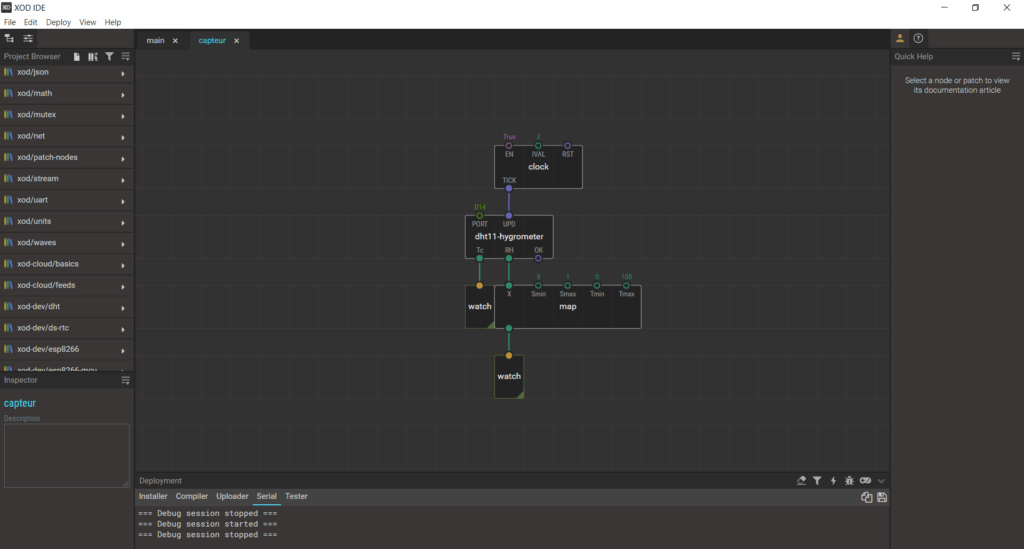Switch to the Compiler tab
Image resolution: width=1024 pixels, height=549 pixels.
click(x=191, y=496)
